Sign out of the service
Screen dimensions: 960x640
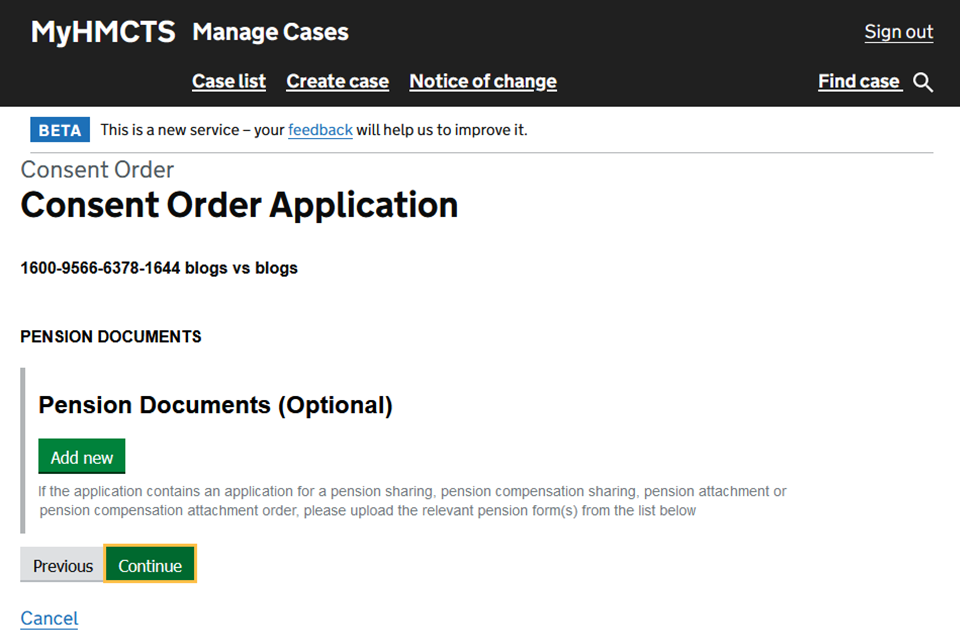pyautogui.click(x=898, y=32)
